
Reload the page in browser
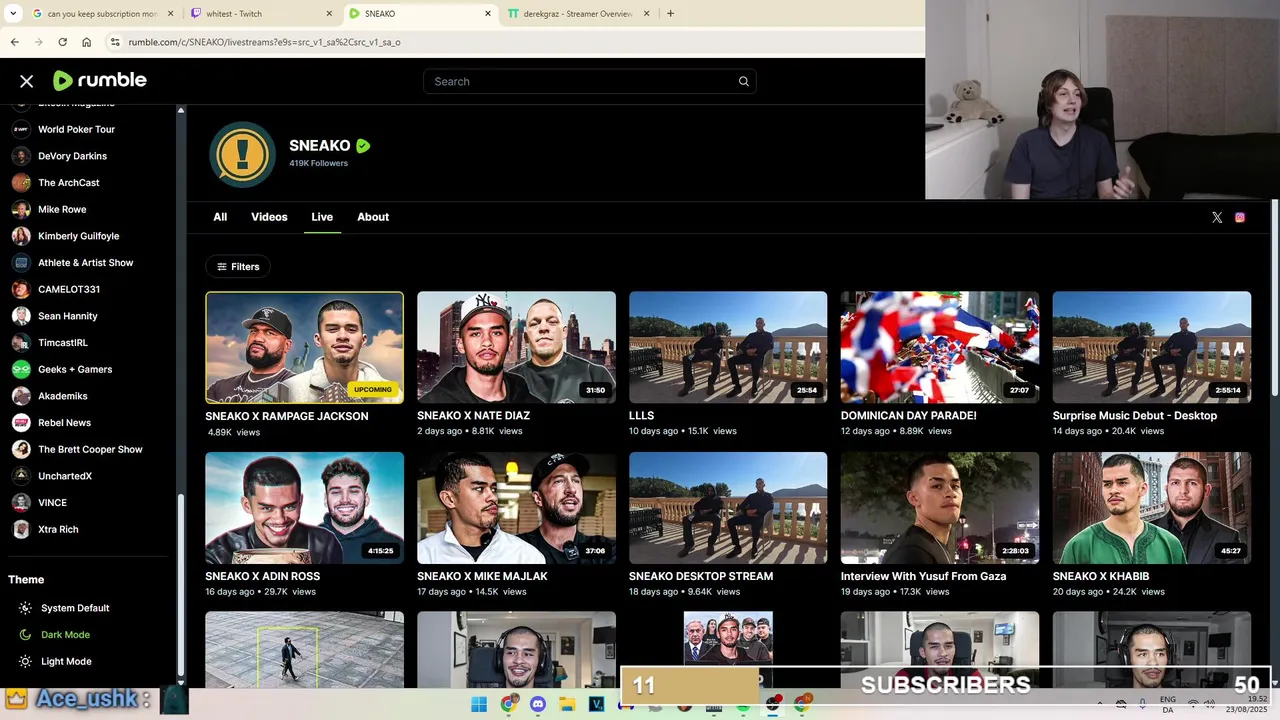(62, 42)
